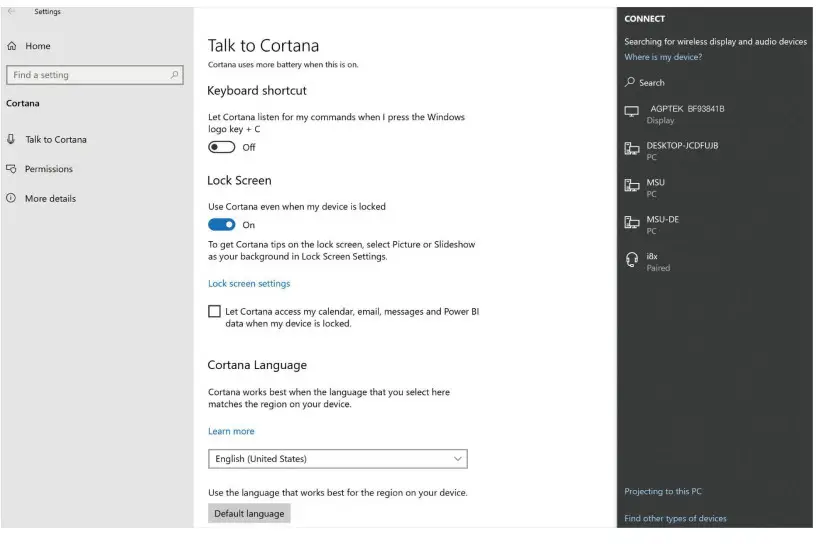822x544 pixels.
Task: Open Where is my device? link
Action: point(663,57)
